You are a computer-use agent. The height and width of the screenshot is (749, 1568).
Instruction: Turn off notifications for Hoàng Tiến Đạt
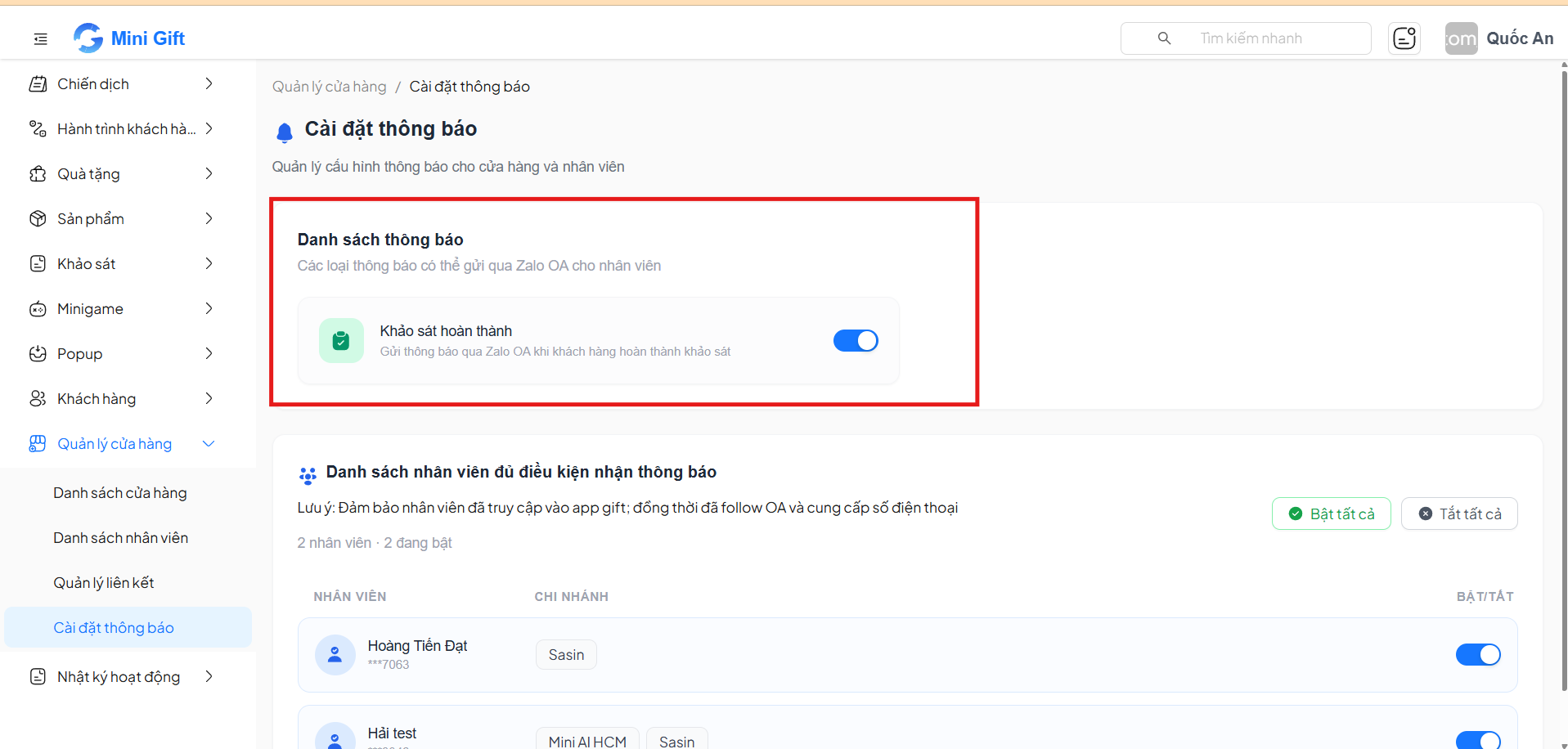1478,654
